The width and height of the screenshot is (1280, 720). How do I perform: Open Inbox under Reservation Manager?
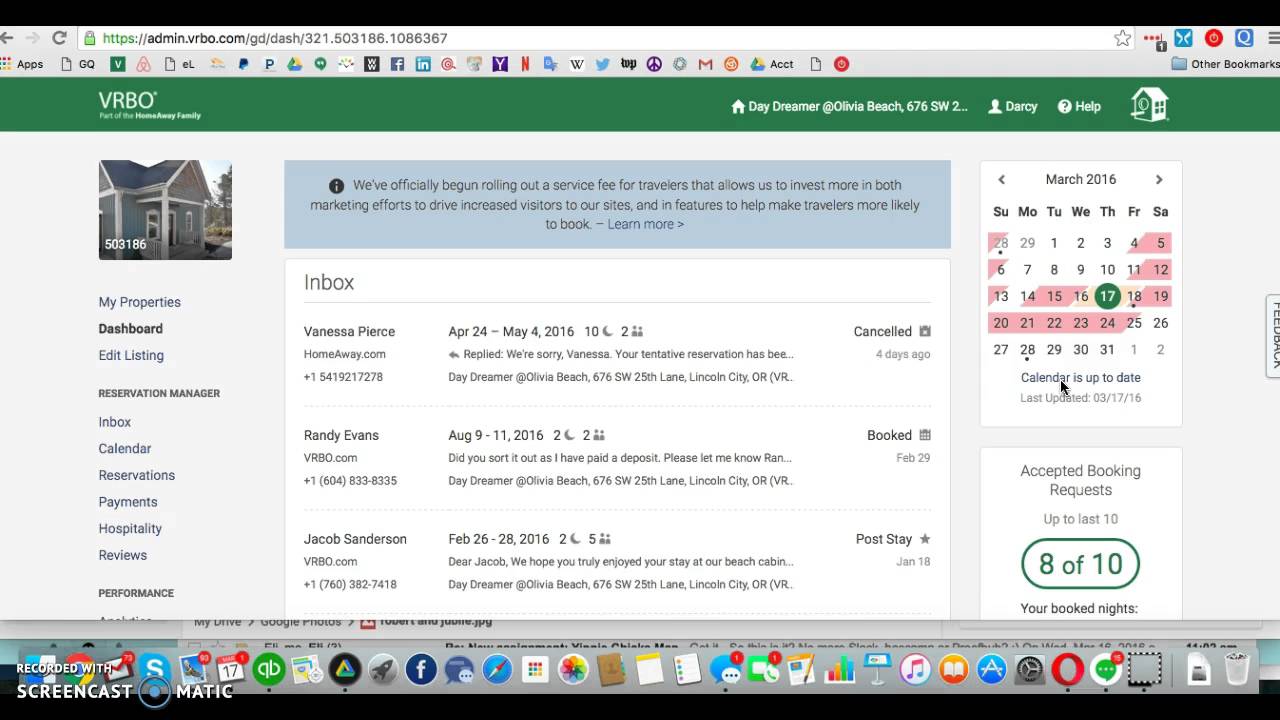tap(114, 422)
